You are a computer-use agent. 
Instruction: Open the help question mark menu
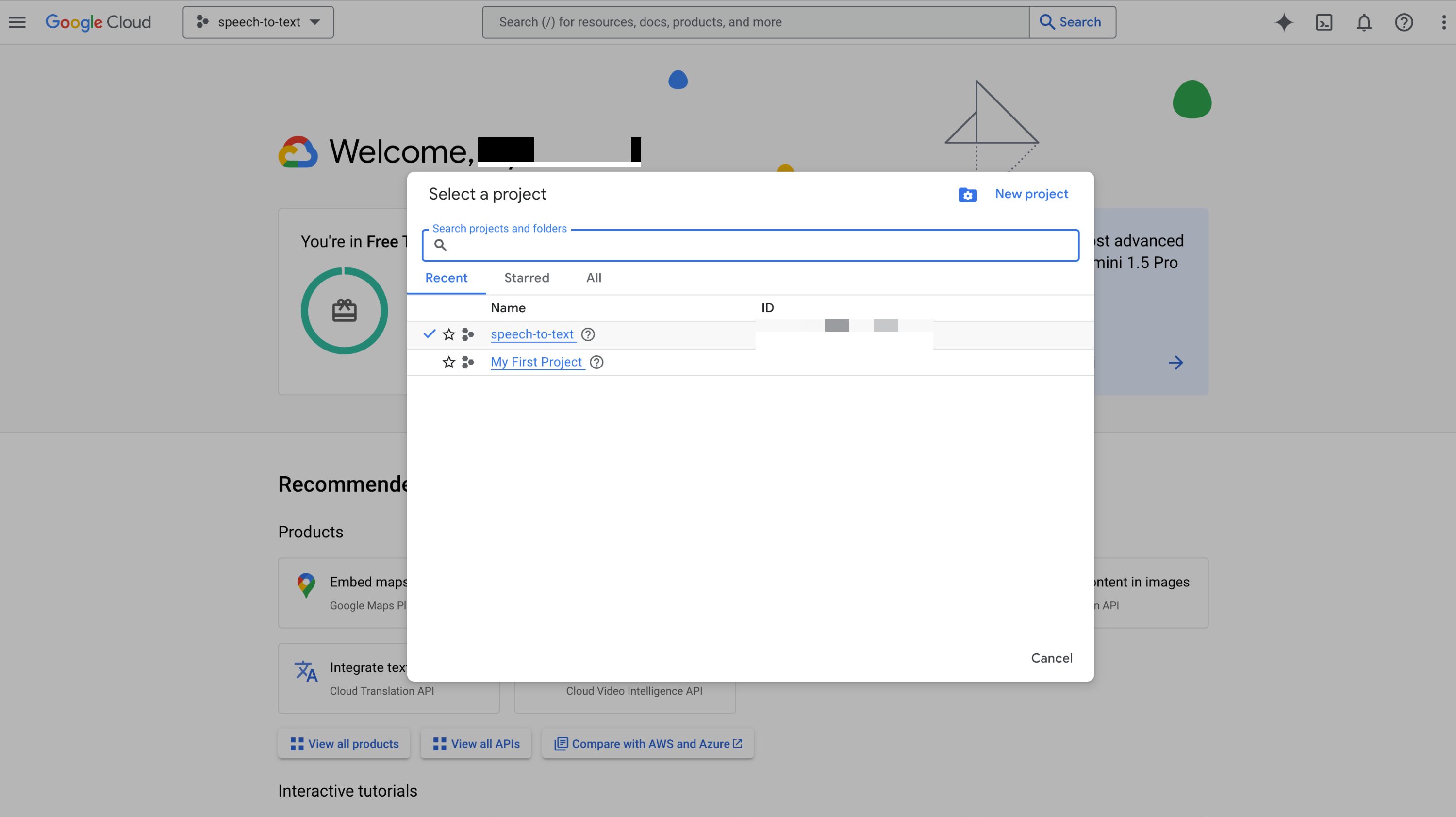[x=1404, y=22]
